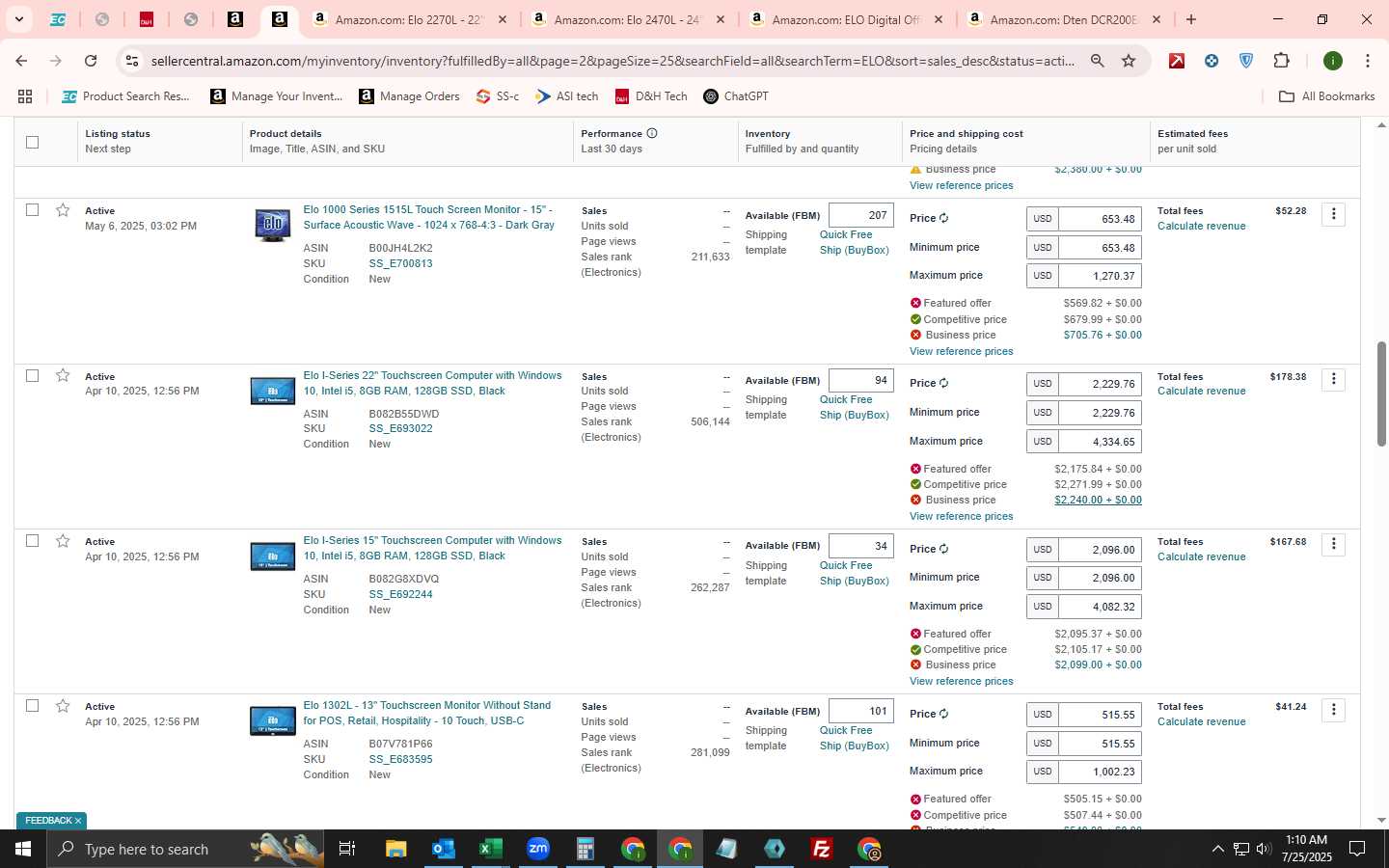1389x868 pixels.
Task: Click the zoom magnifier in address bar
Action: tap(1097, 61)
